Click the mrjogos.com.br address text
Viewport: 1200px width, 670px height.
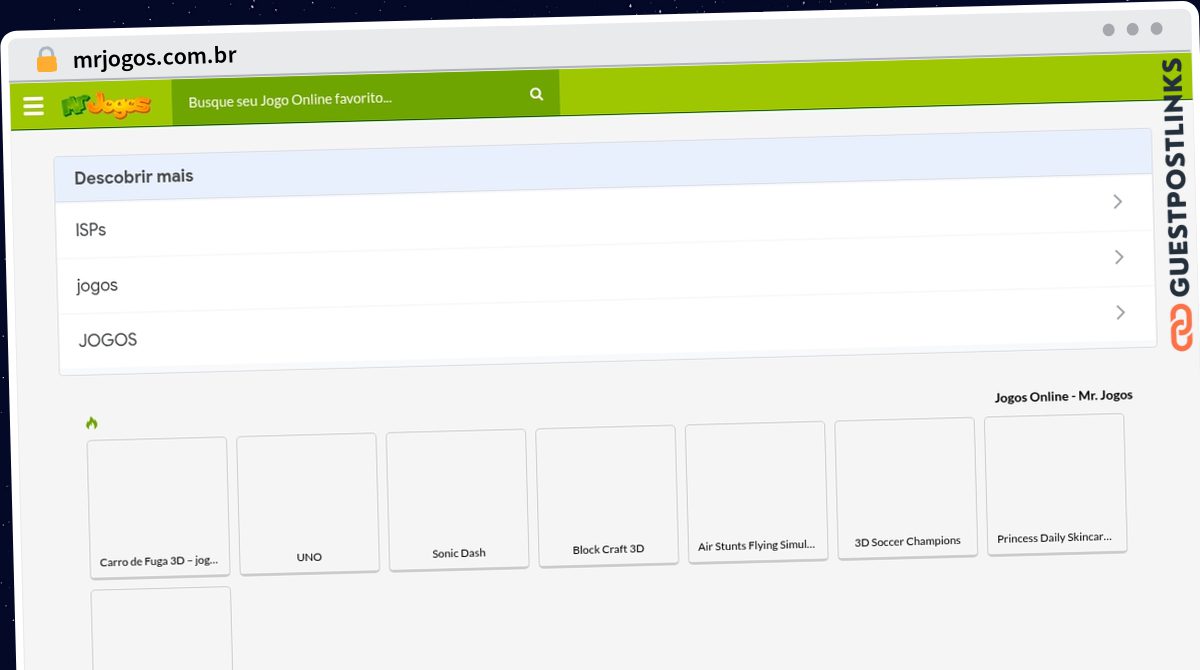(x=155, y=57)
